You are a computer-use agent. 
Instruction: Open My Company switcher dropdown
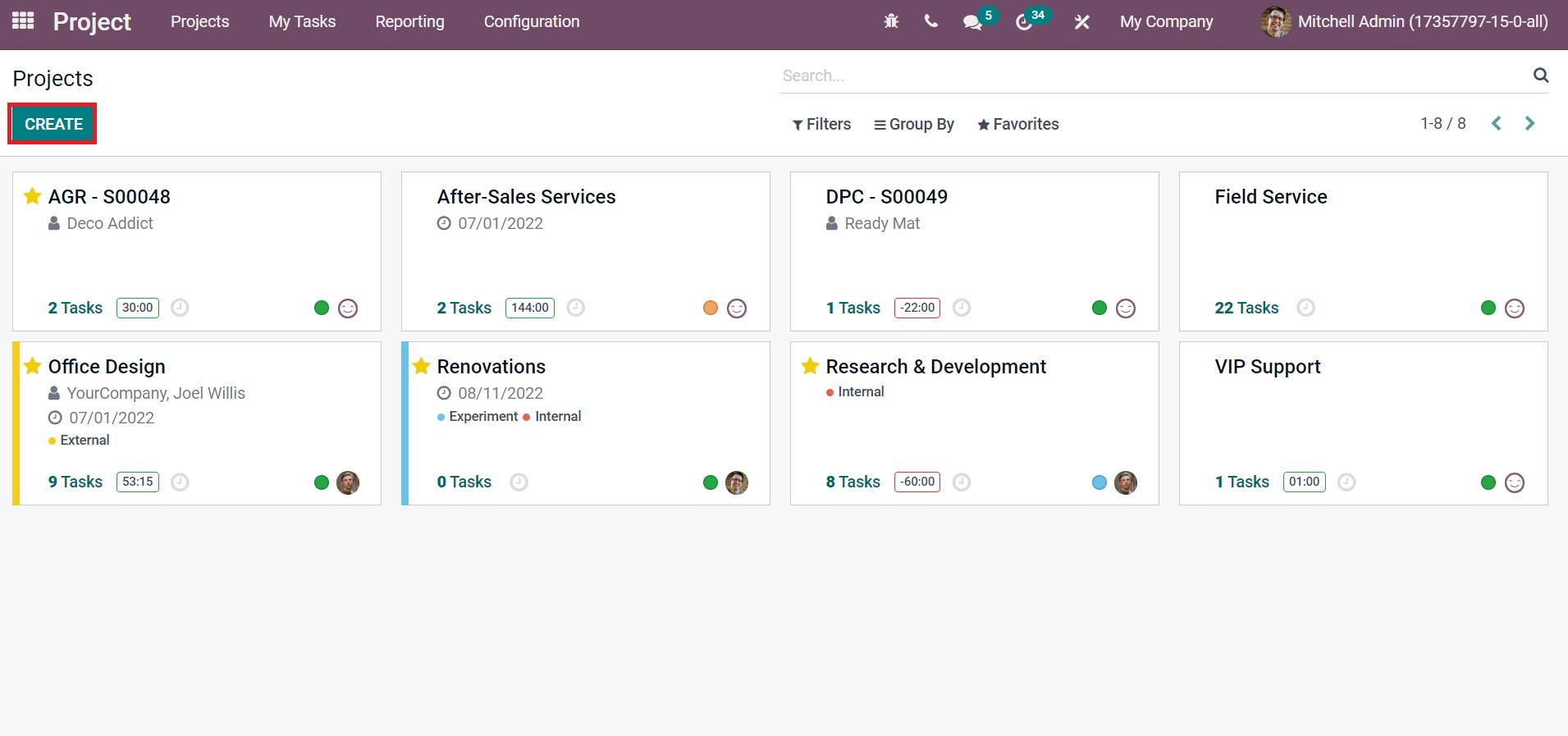click(x=1166, y=22)
